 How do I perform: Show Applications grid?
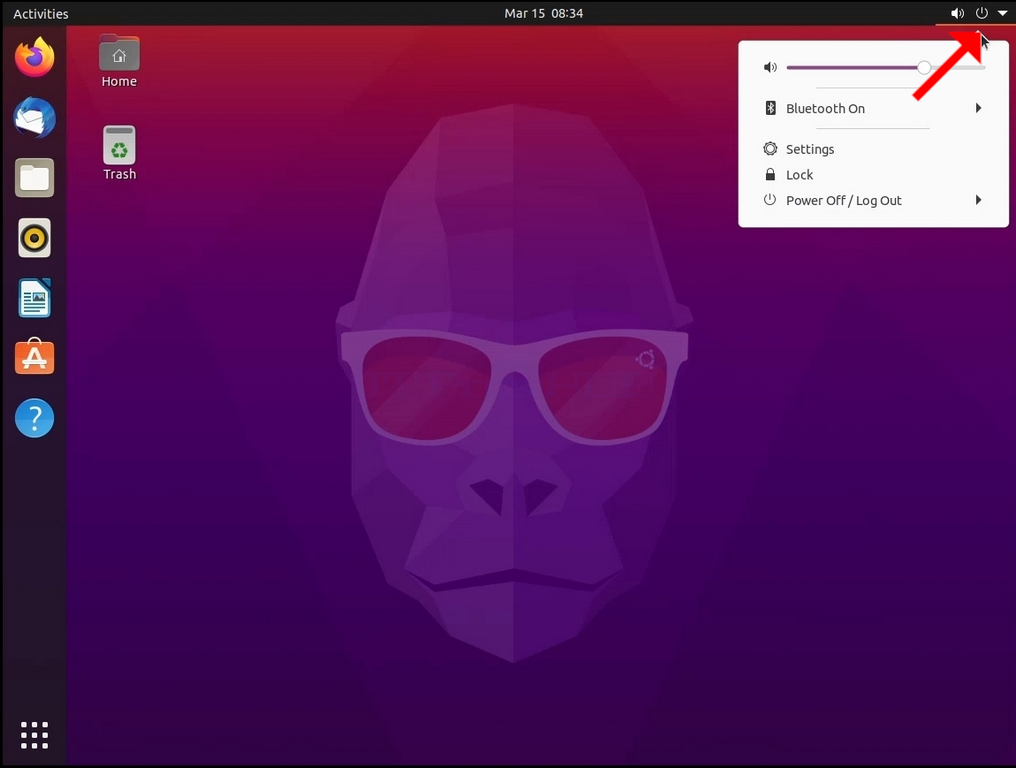[x=34, y=735]
